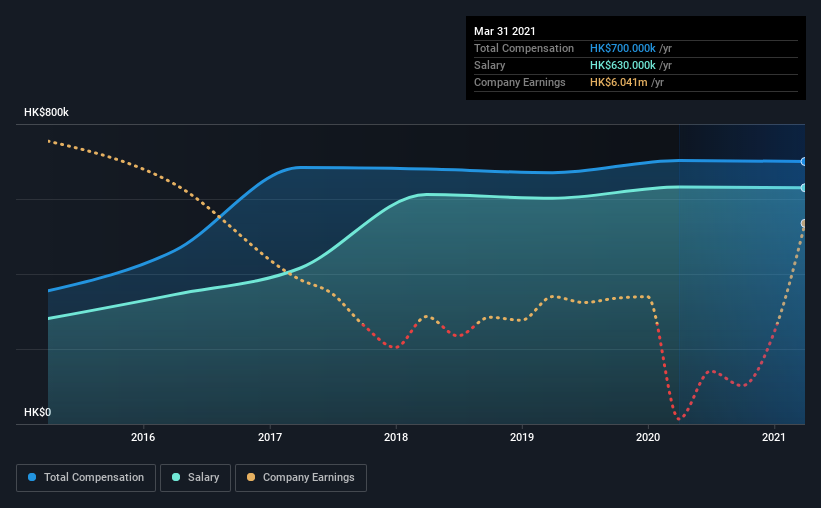Click the Company Earnings label in tooltip

519,82
